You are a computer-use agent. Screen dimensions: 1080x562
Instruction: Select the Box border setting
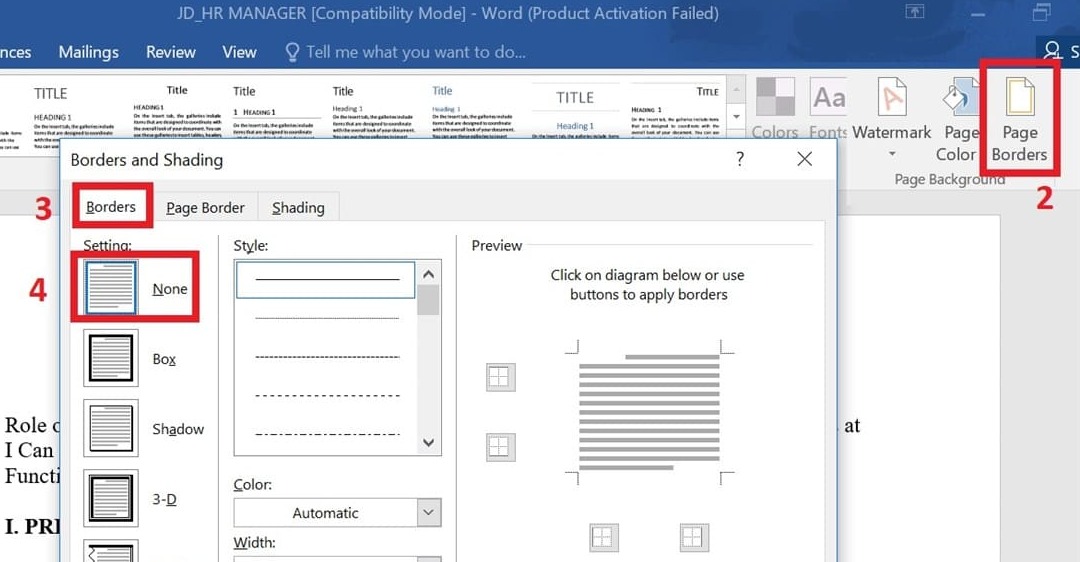pos(131,358)
